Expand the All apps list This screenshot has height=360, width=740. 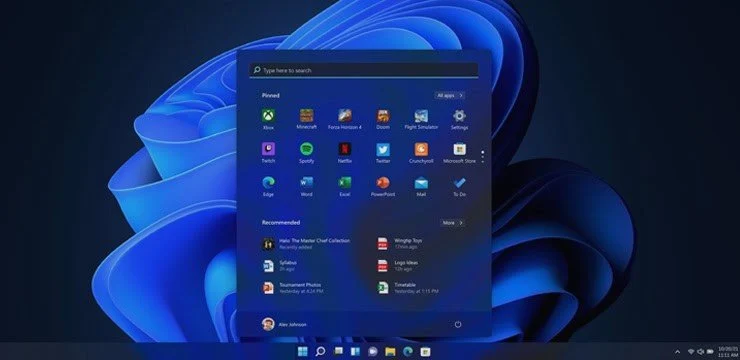[x=450, y=95]
